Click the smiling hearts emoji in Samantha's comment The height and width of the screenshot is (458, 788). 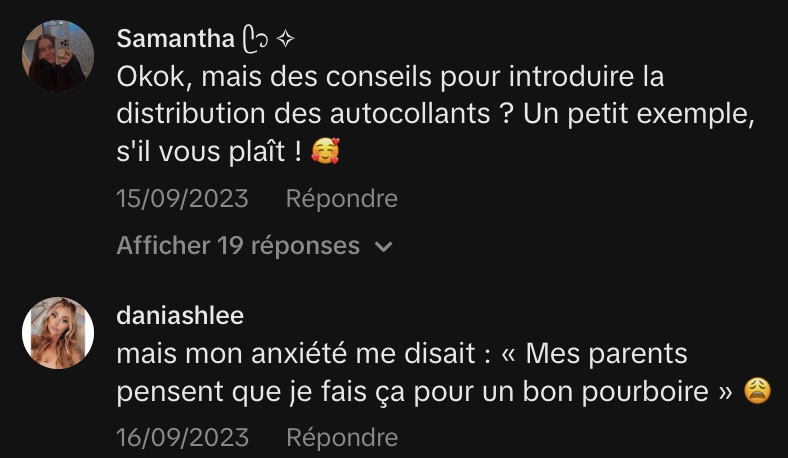coord(325,153)
